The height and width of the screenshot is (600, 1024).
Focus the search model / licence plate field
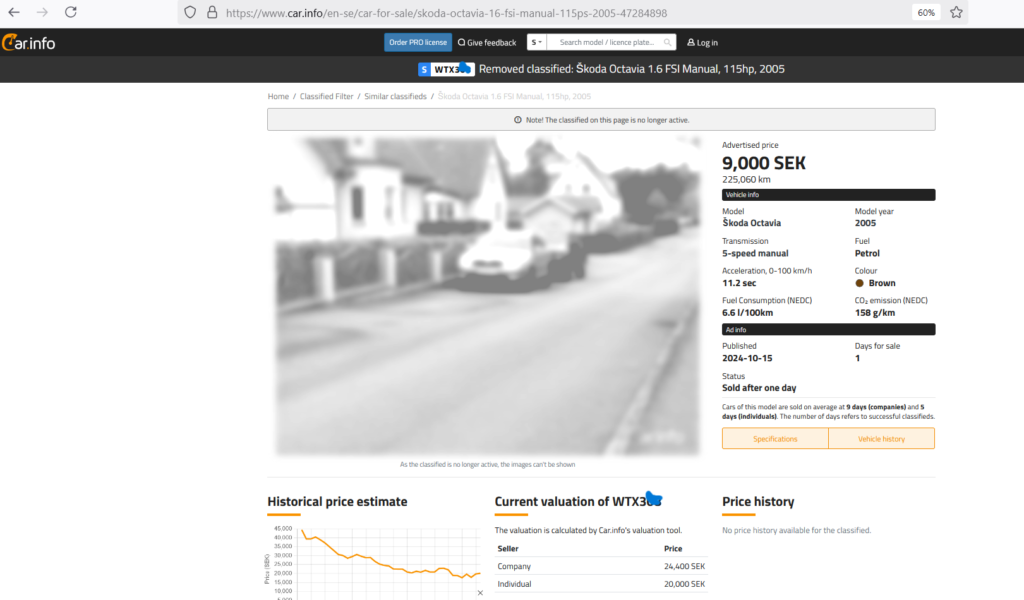[606, 42]
